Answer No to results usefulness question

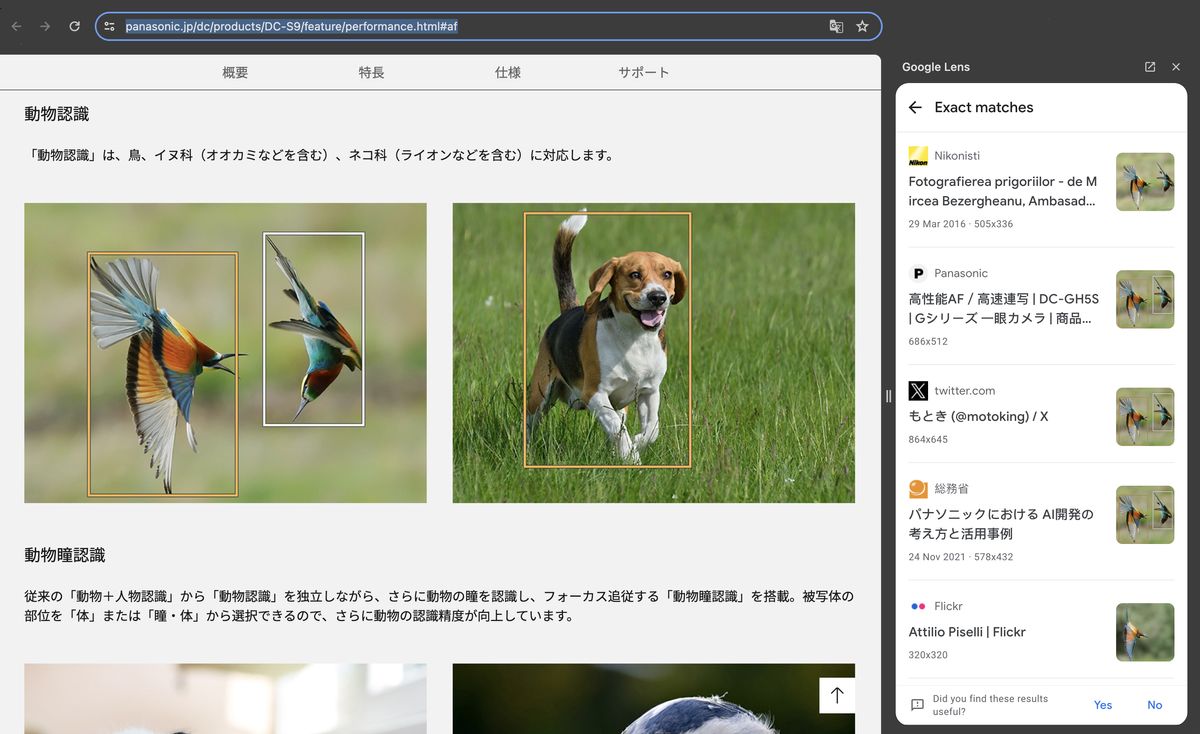(1154, 705)
